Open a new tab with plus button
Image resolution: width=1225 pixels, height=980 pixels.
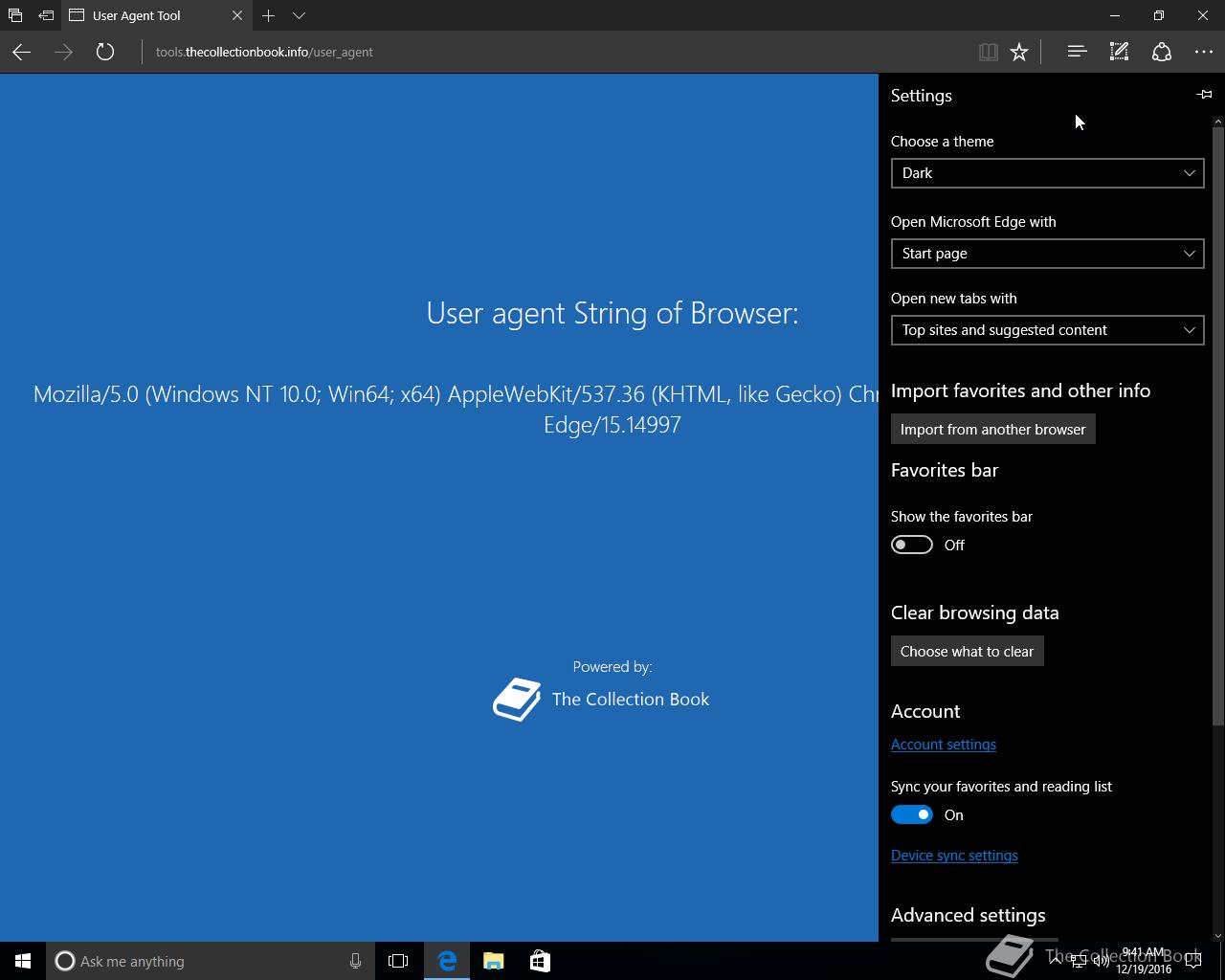tap(269, 15)
